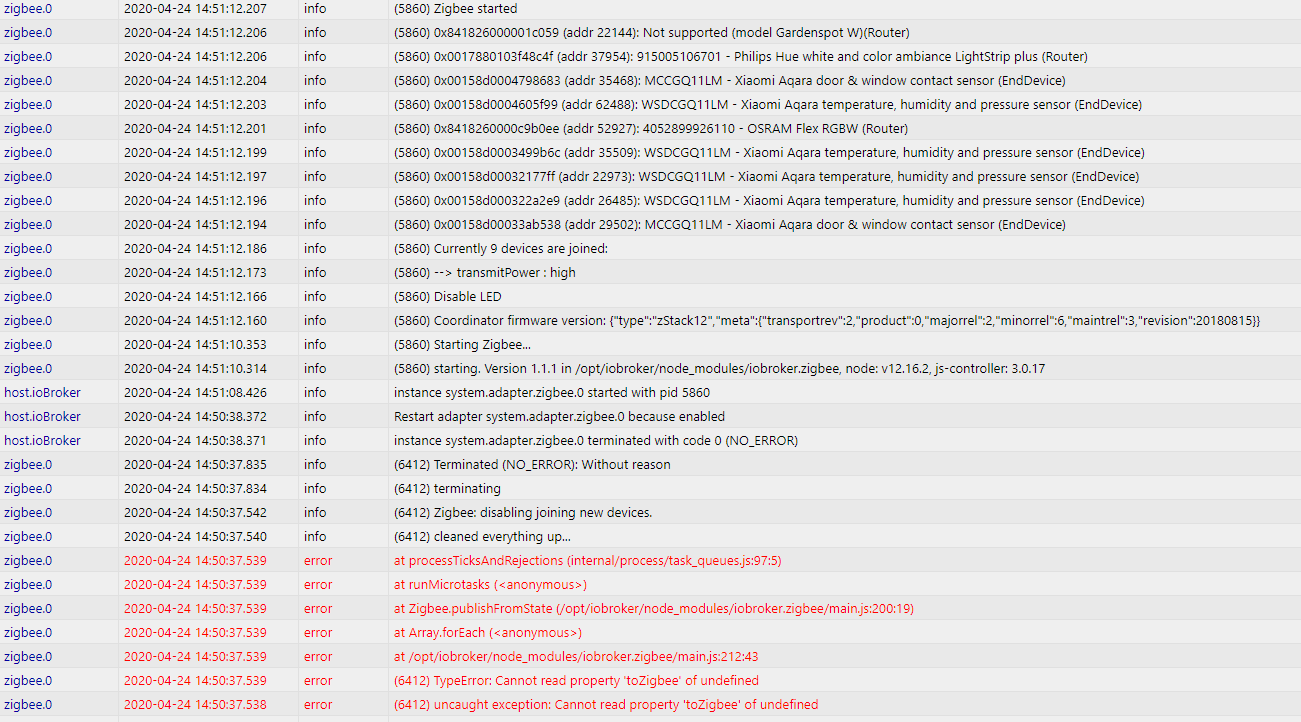
Task: Select log message with address 62488
Action: coord(767,105)
